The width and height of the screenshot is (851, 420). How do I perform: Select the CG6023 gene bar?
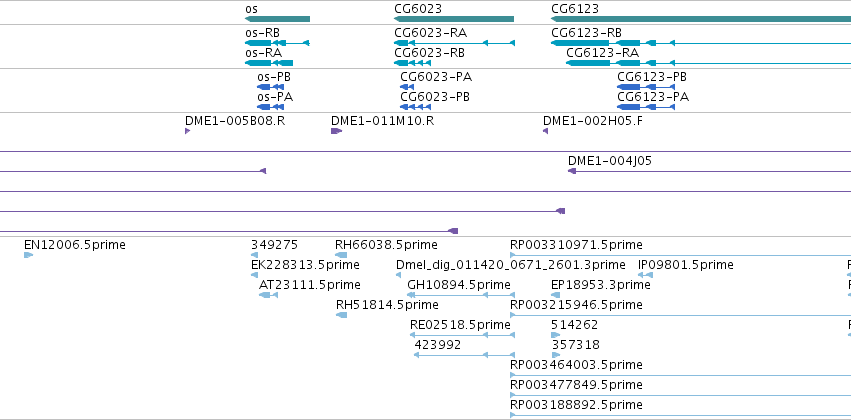(x=454, y=19)
